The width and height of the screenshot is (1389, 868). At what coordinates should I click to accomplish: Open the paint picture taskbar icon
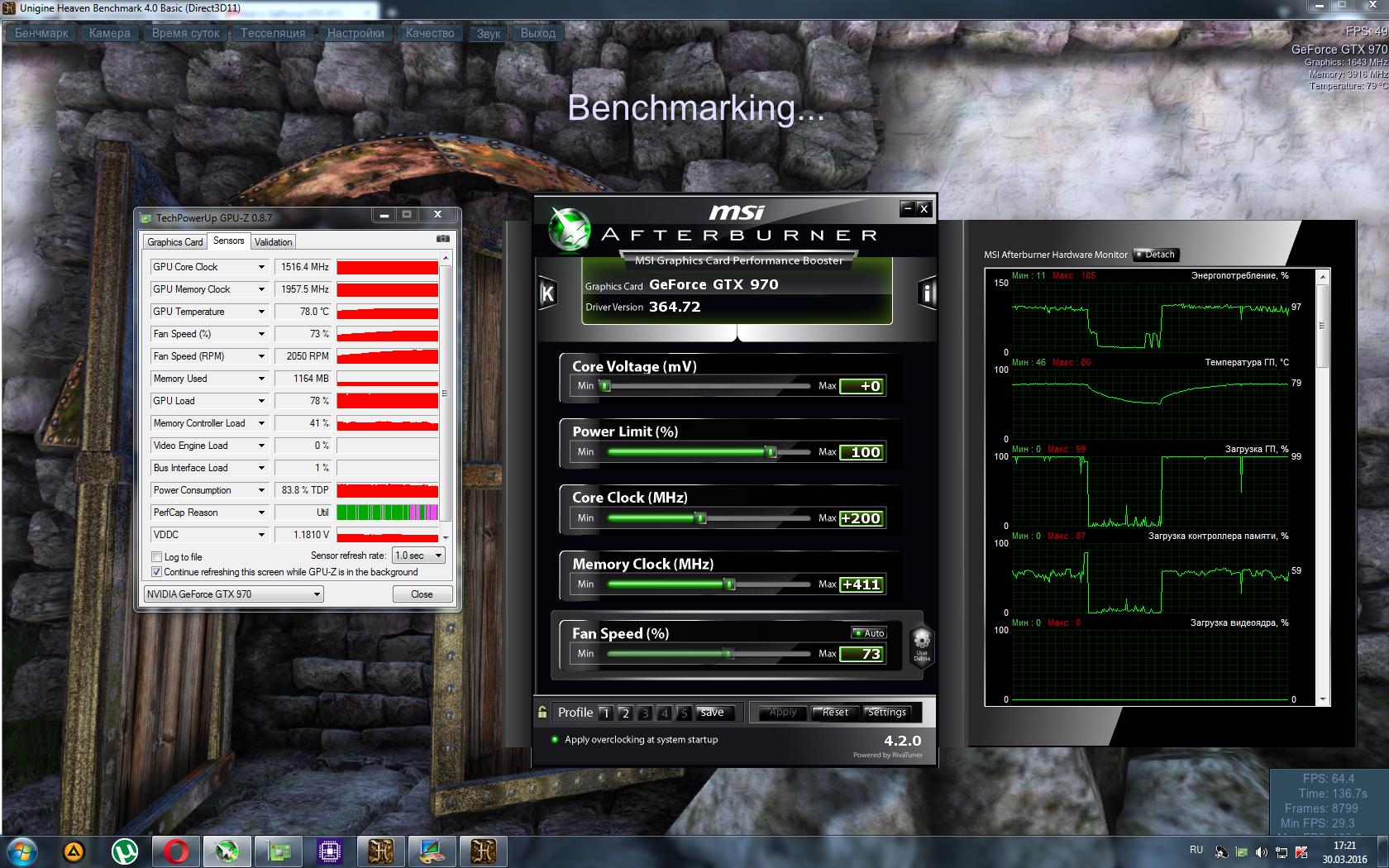(x=432, y=851)
